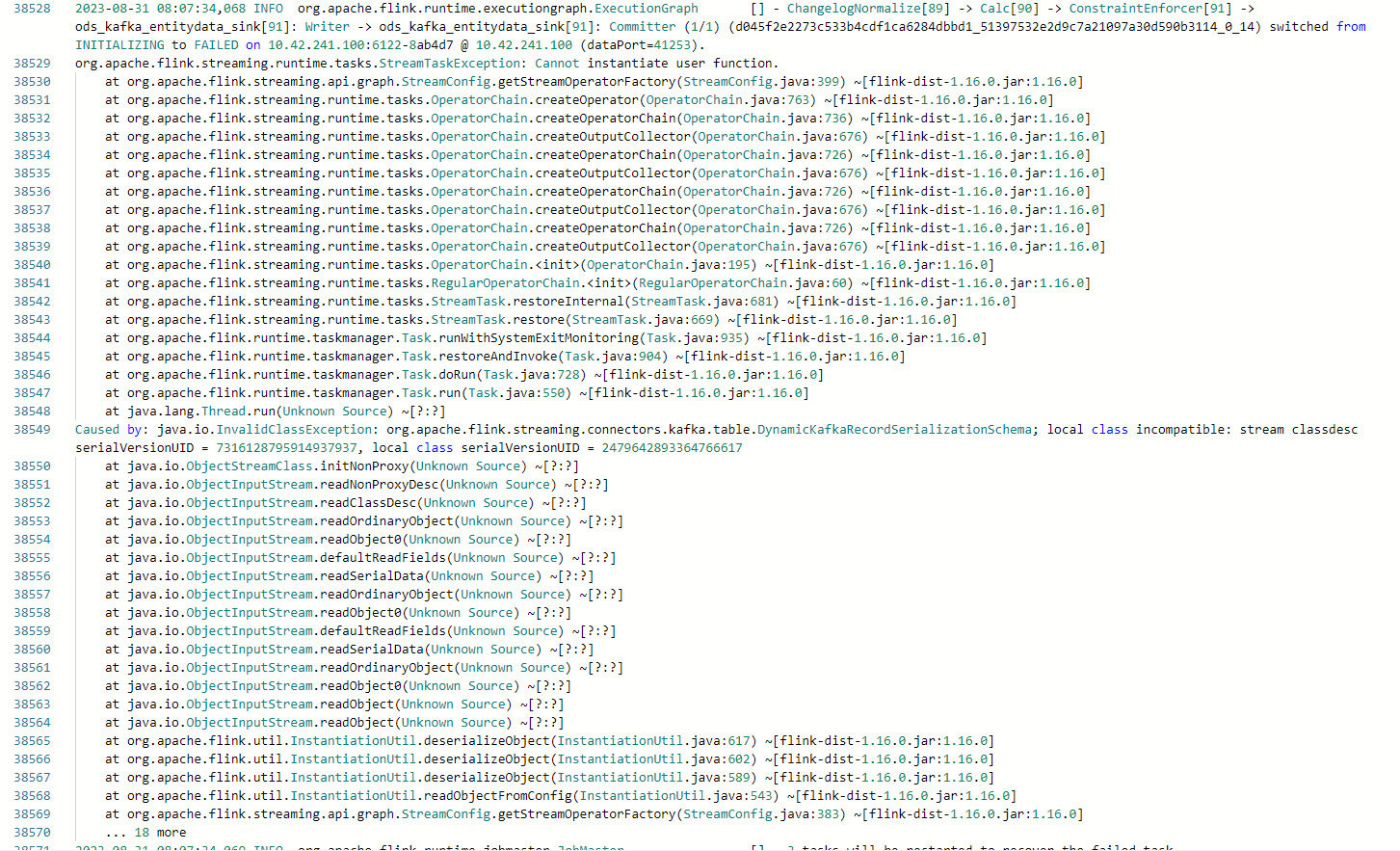Viewport: 1400px width, 851px height.
Task: Click the Task.java:550 reference
Action: 516,393
